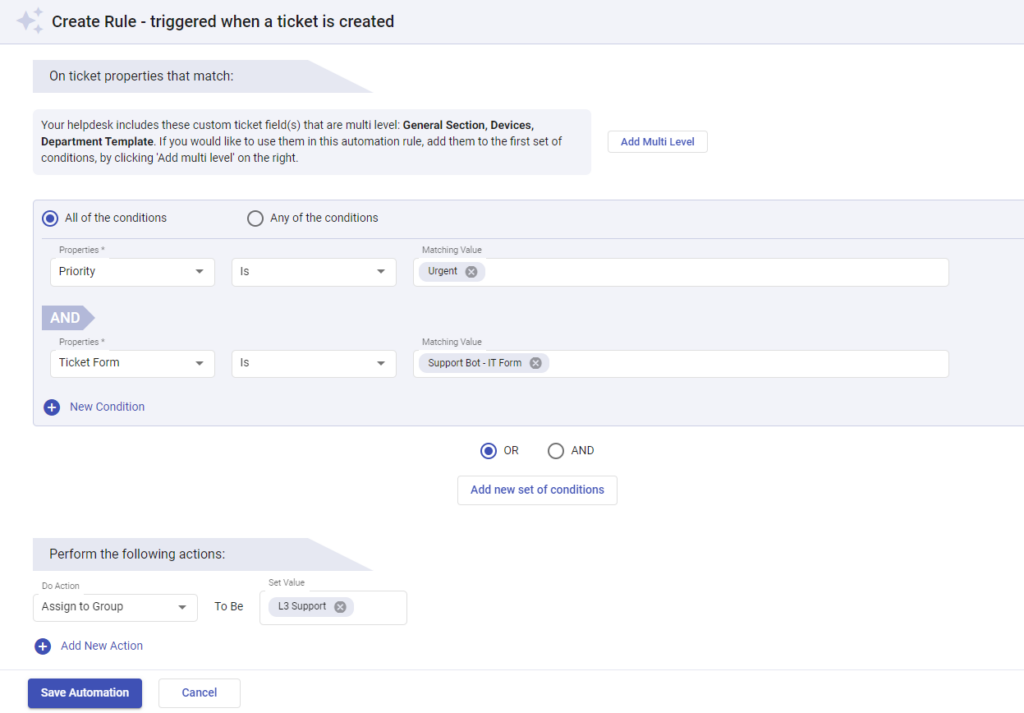Cancel the rule creation
This screenshot has width=1024, height=713.
tap(199, 692)
